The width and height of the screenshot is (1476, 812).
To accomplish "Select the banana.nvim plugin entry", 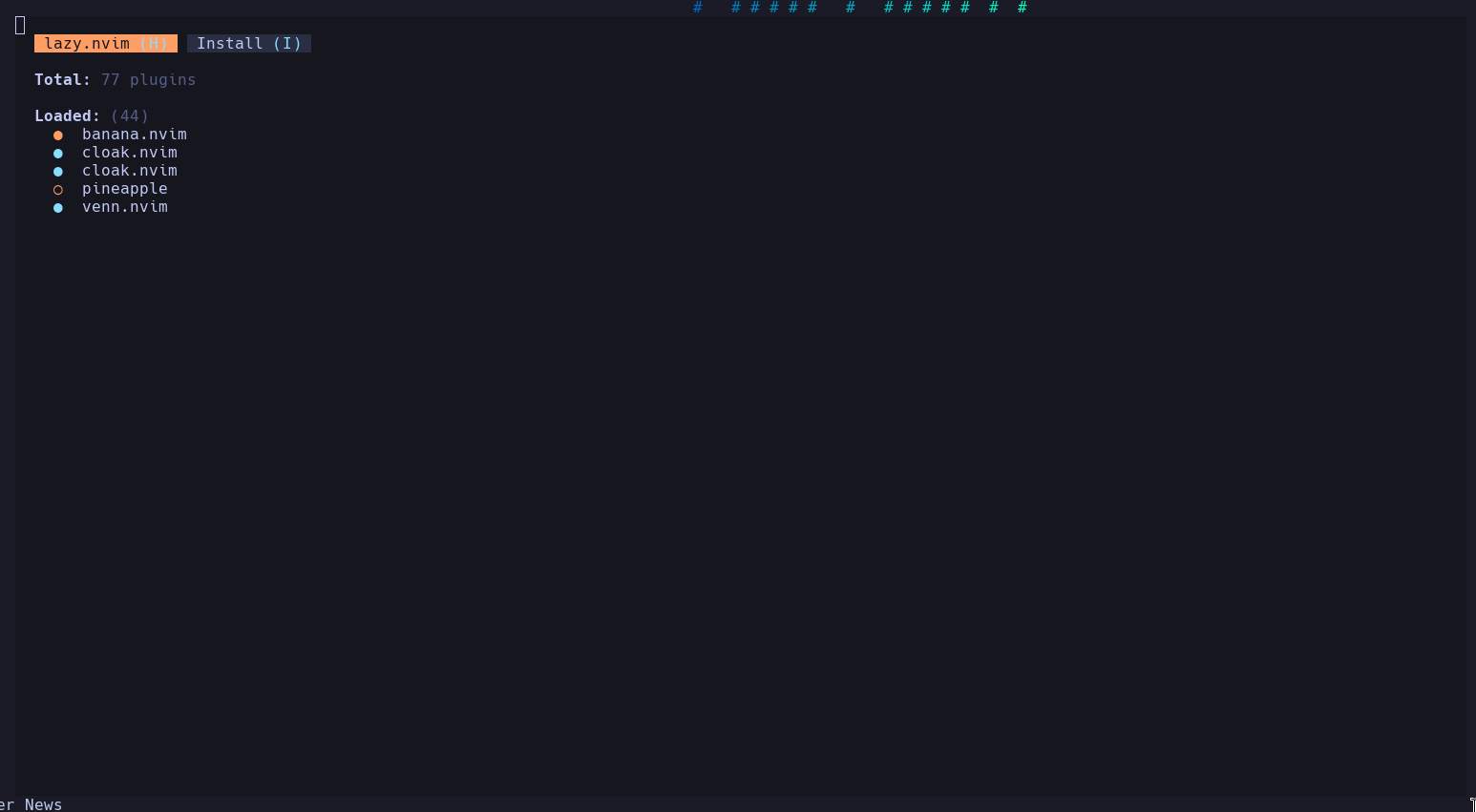I will pyautogui.click(x=135, y=135).
